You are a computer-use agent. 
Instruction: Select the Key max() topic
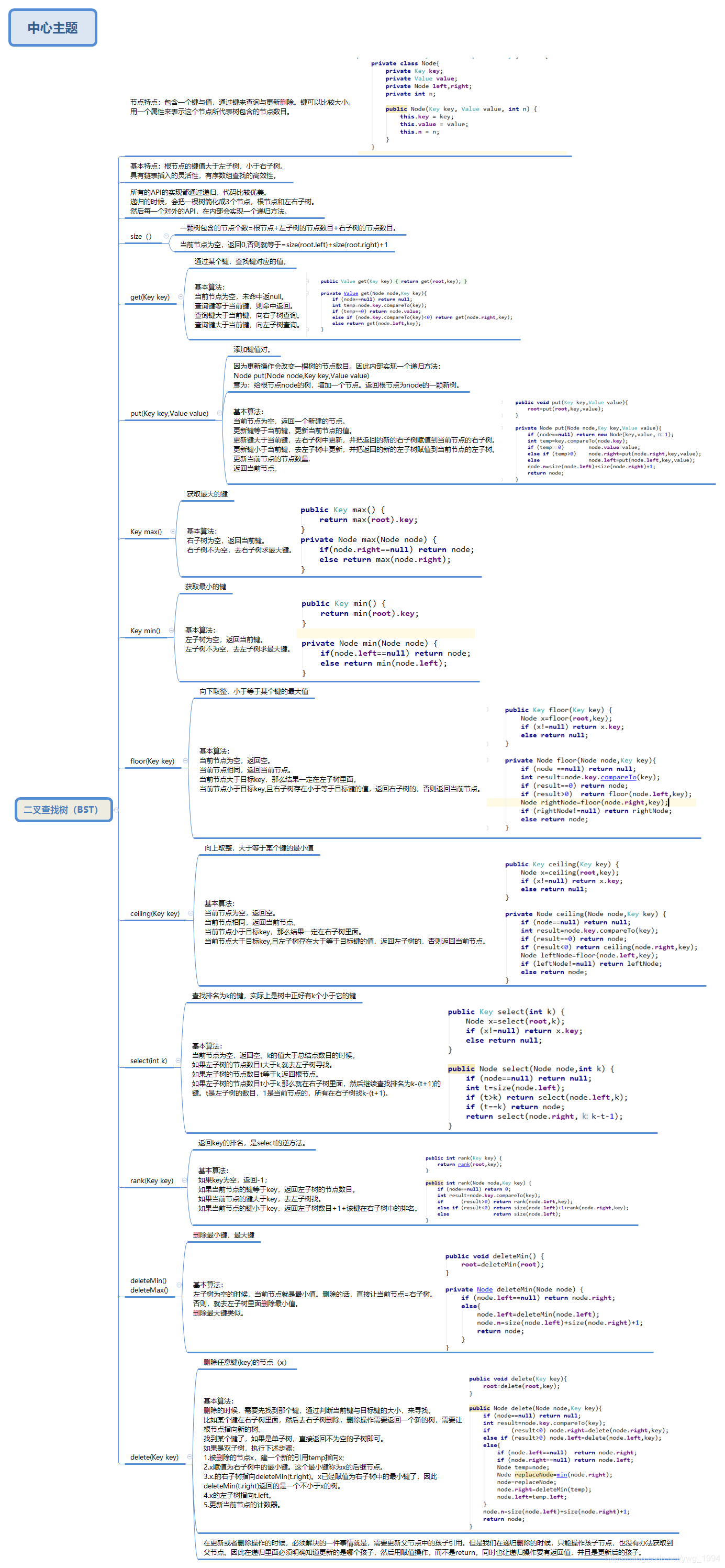pyautogui.click(x=146, y=532)
